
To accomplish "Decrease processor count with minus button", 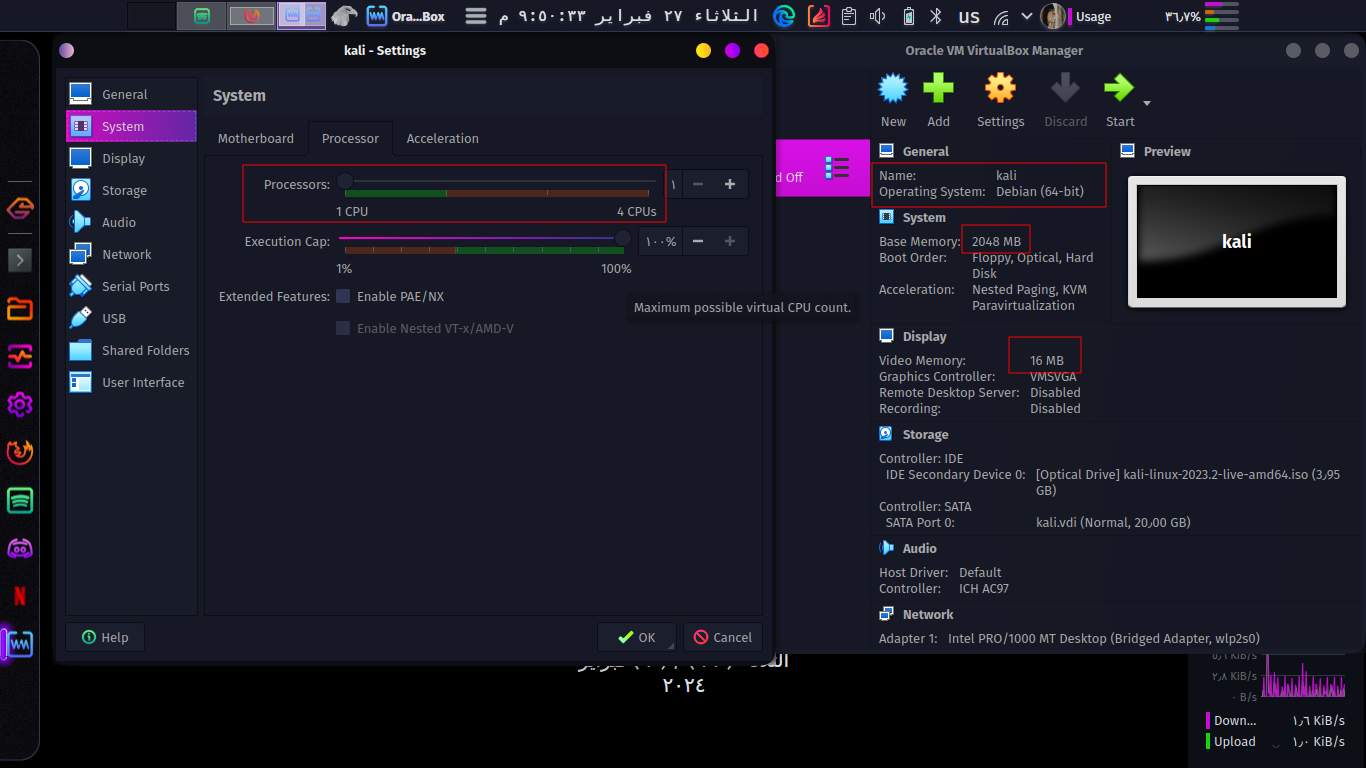I will (698, 184).
